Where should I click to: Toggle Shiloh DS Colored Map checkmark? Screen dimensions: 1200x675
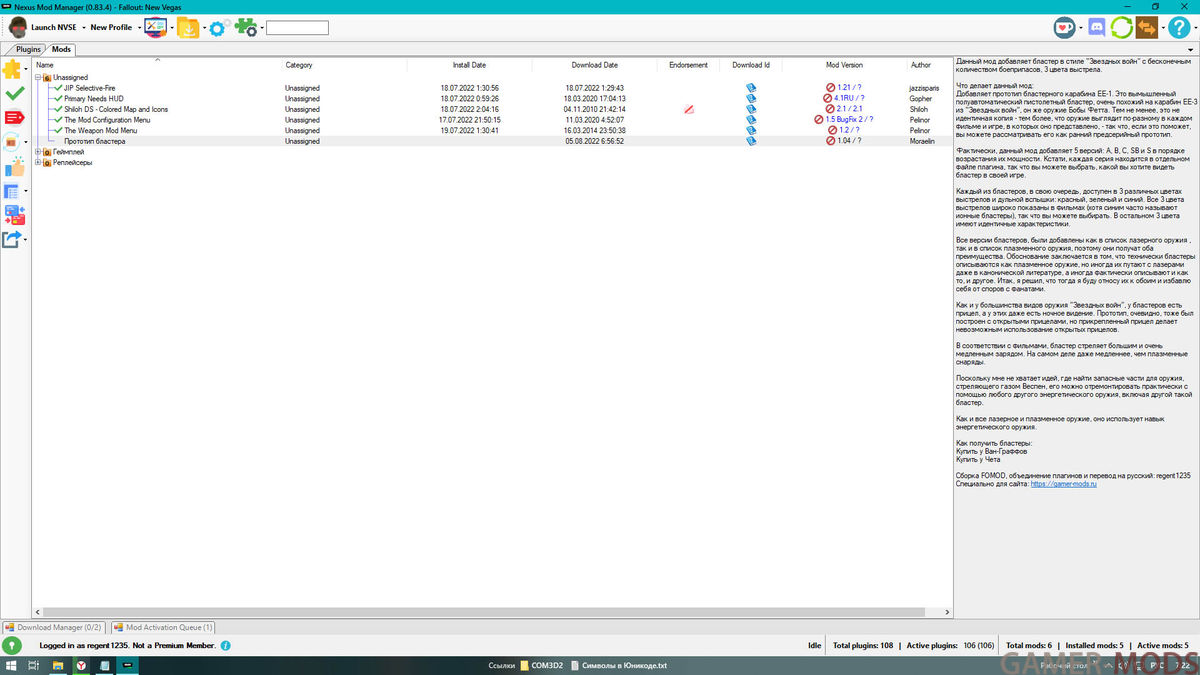click(58, 109)
